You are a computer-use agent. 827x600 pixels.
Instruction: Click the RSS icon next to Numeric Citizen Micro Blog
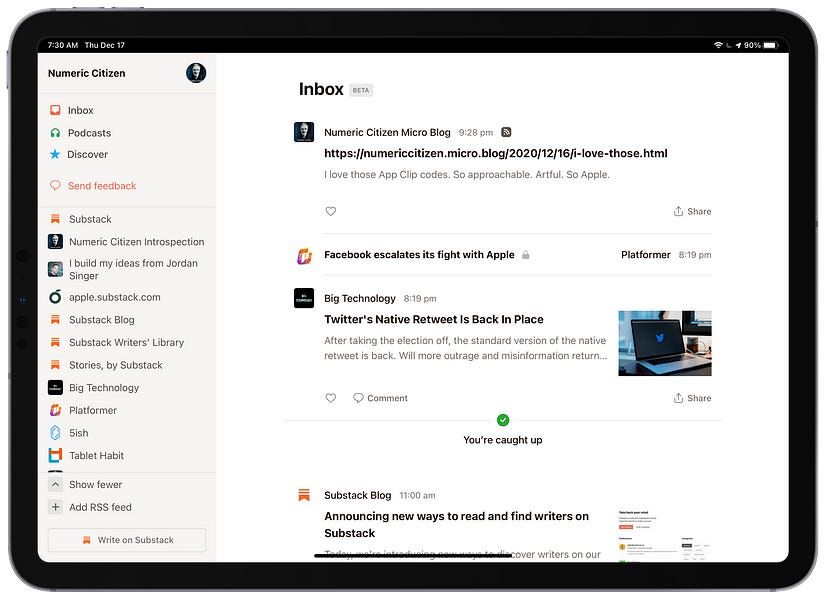[506, 131]
